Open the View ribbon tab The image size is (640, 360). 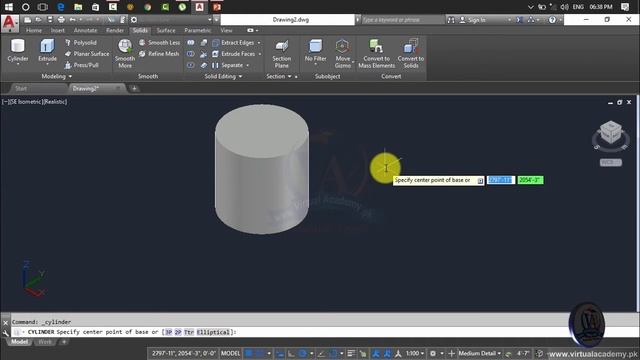pyautogui.click(x=226, y=30)
